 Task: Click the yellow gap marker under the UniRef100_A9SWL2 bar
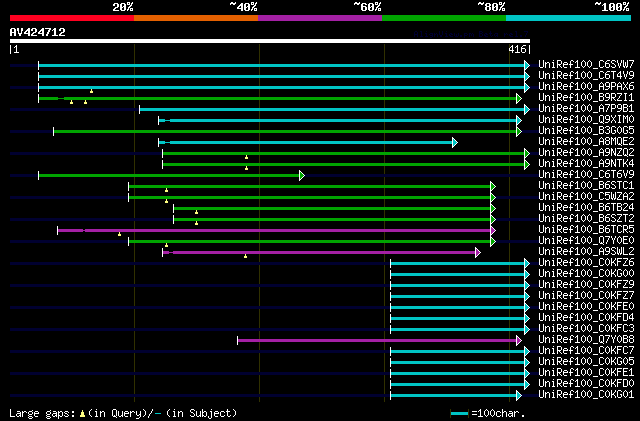click(245, 256)
